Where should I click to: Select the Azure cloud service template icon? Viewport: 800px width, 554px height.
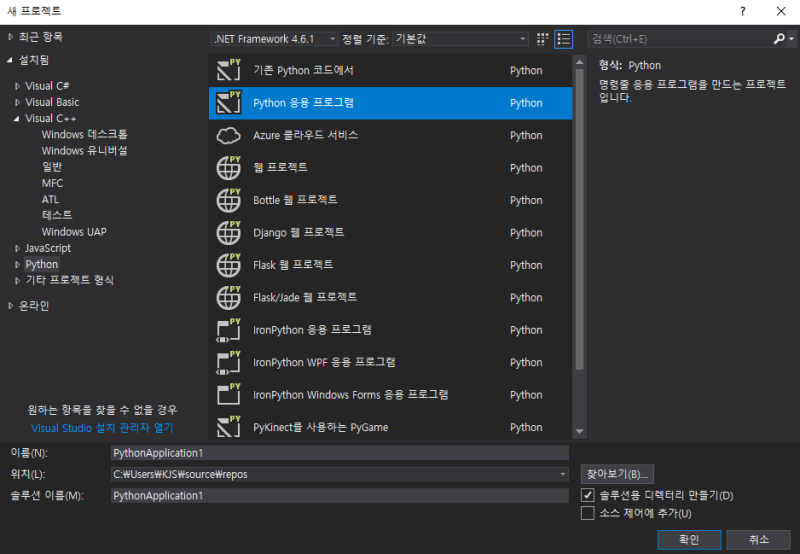(x=228, y=136)
